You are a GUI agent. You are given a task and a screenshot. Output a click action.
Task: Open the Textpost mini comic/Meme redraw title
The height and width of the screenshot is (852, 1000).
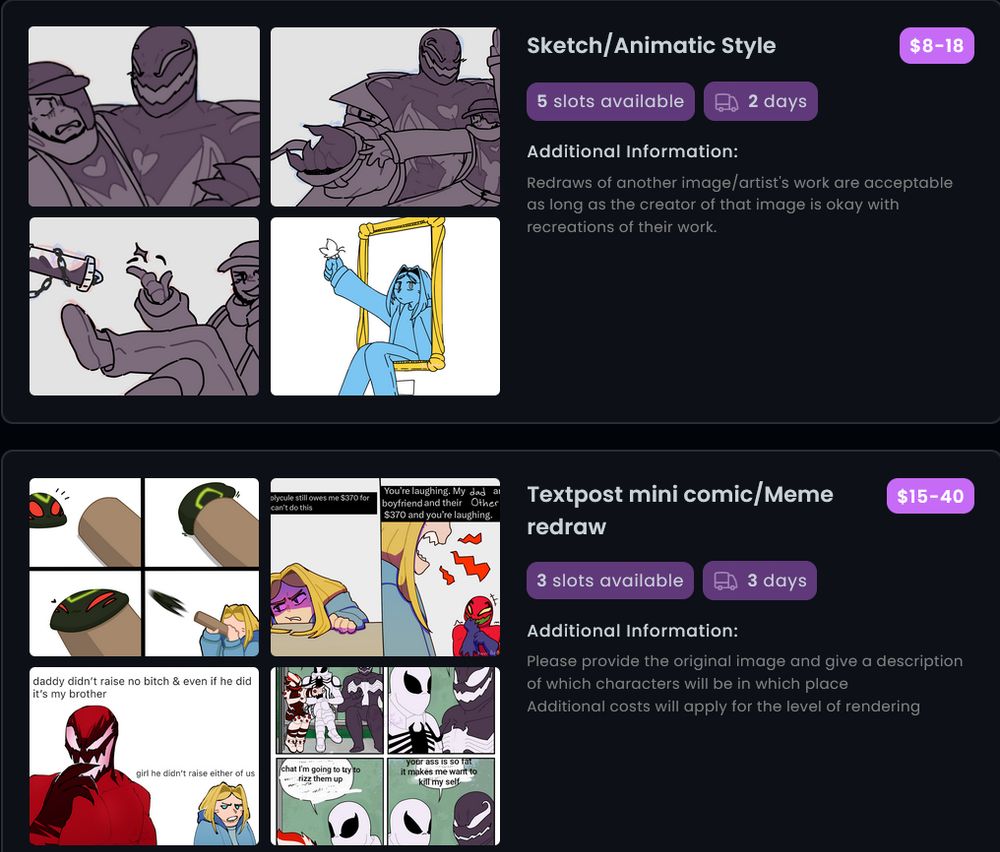tap(680, 510)
